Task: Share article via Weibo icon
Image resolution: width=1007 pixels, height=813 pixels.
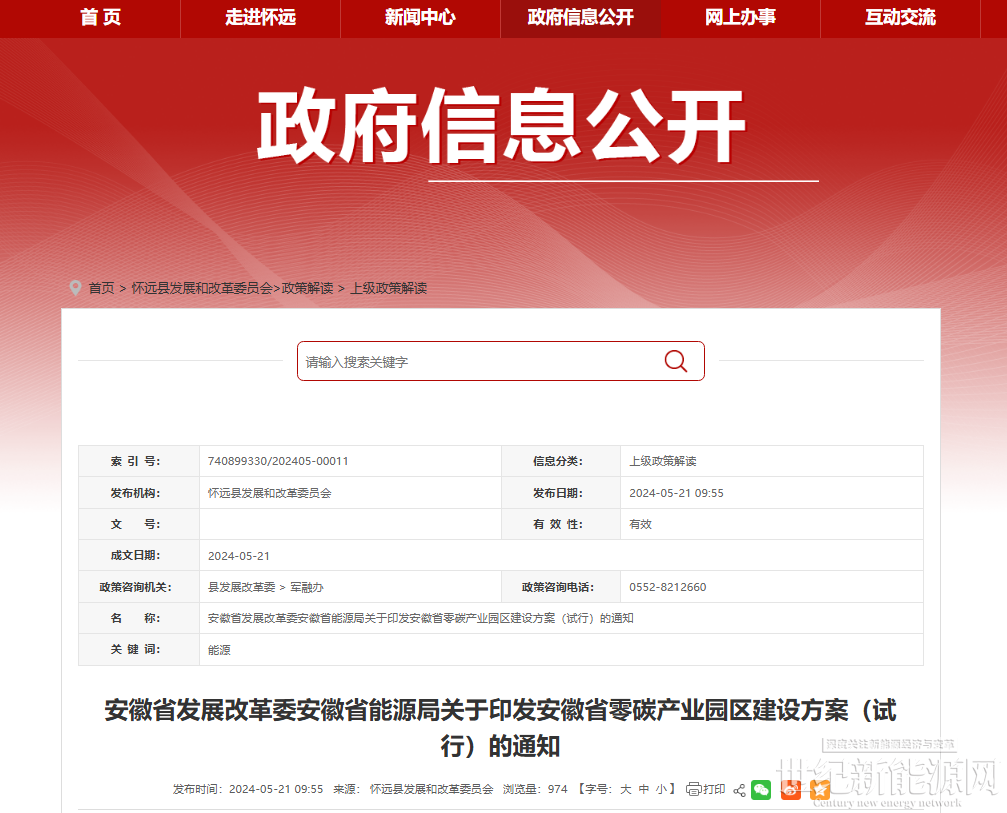Action: tap(791, 790)
